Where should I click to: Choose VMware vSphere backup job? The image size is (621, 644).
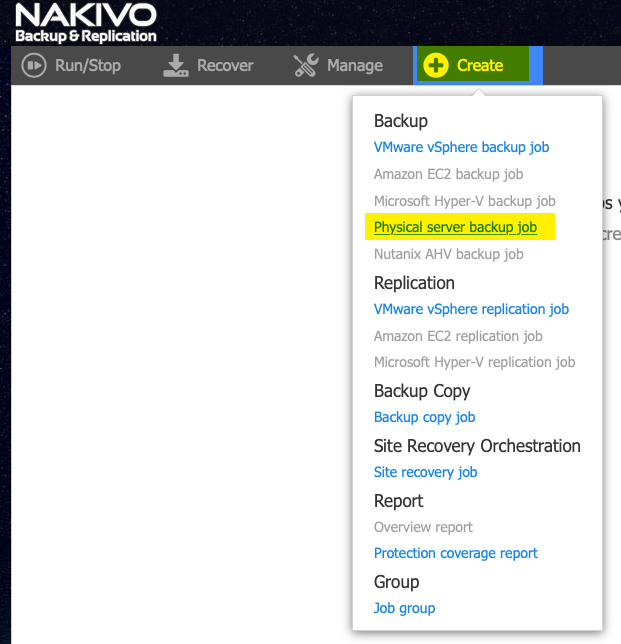click(x=461, y=147)
